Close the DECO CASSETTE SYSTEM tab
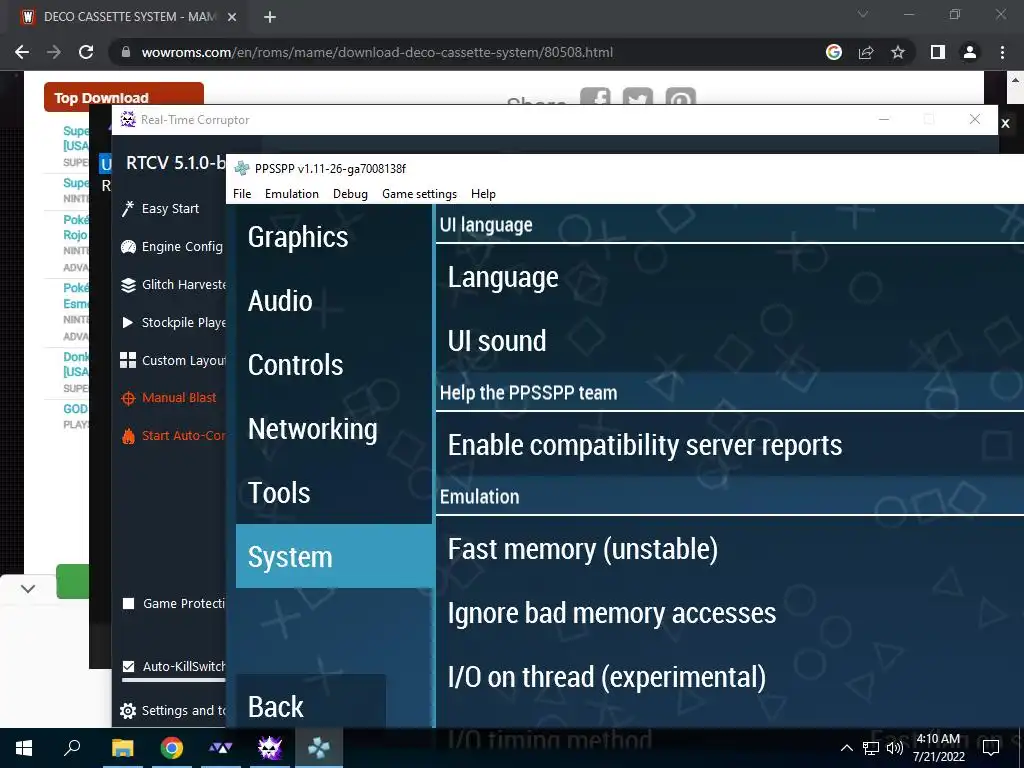This screenshot has height=768, width=1024. click(232, 17)
